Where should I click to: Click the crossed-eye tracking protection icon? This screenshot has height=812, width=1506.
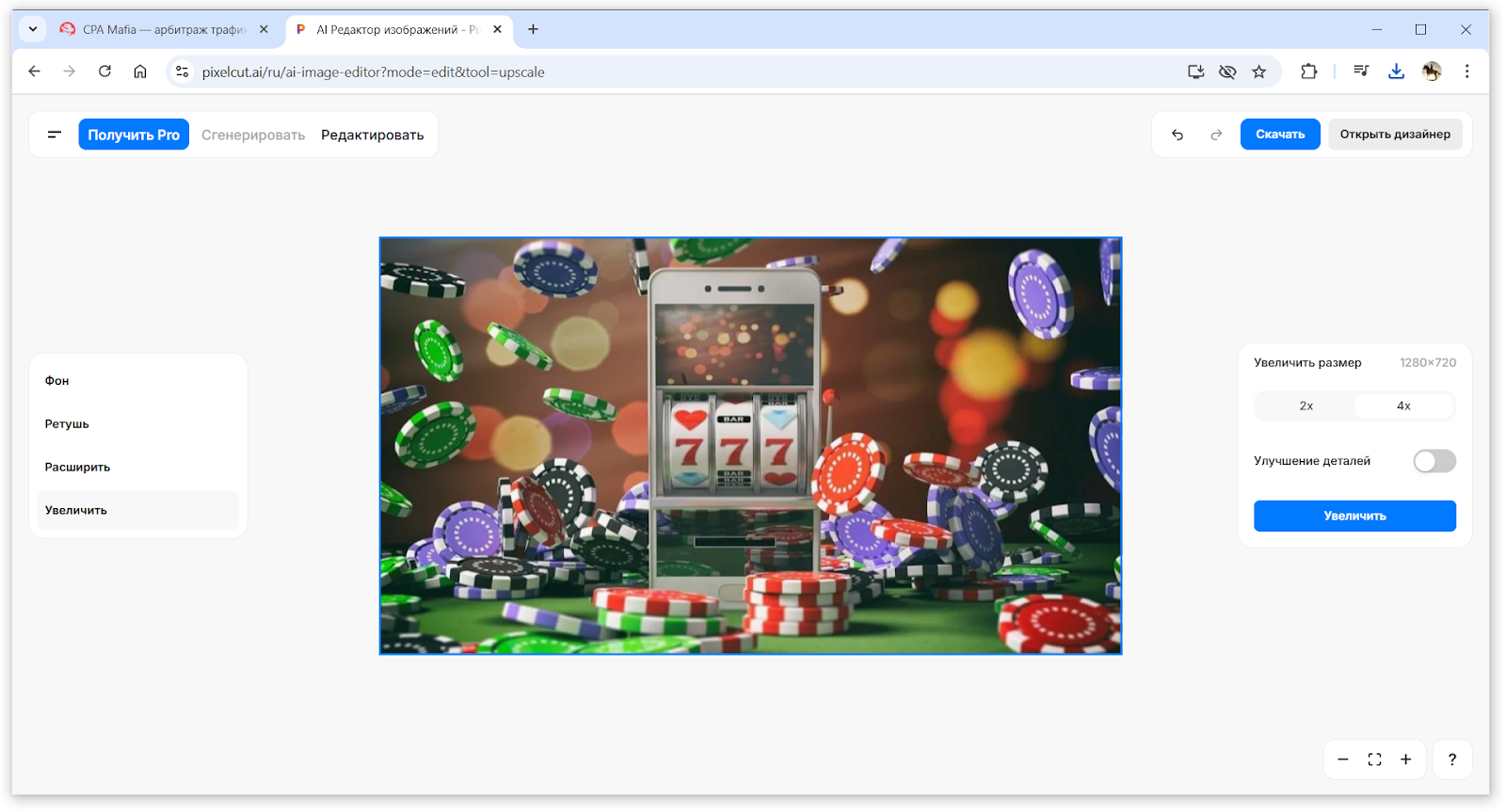pyautogui.click(x=1227, y=72)
